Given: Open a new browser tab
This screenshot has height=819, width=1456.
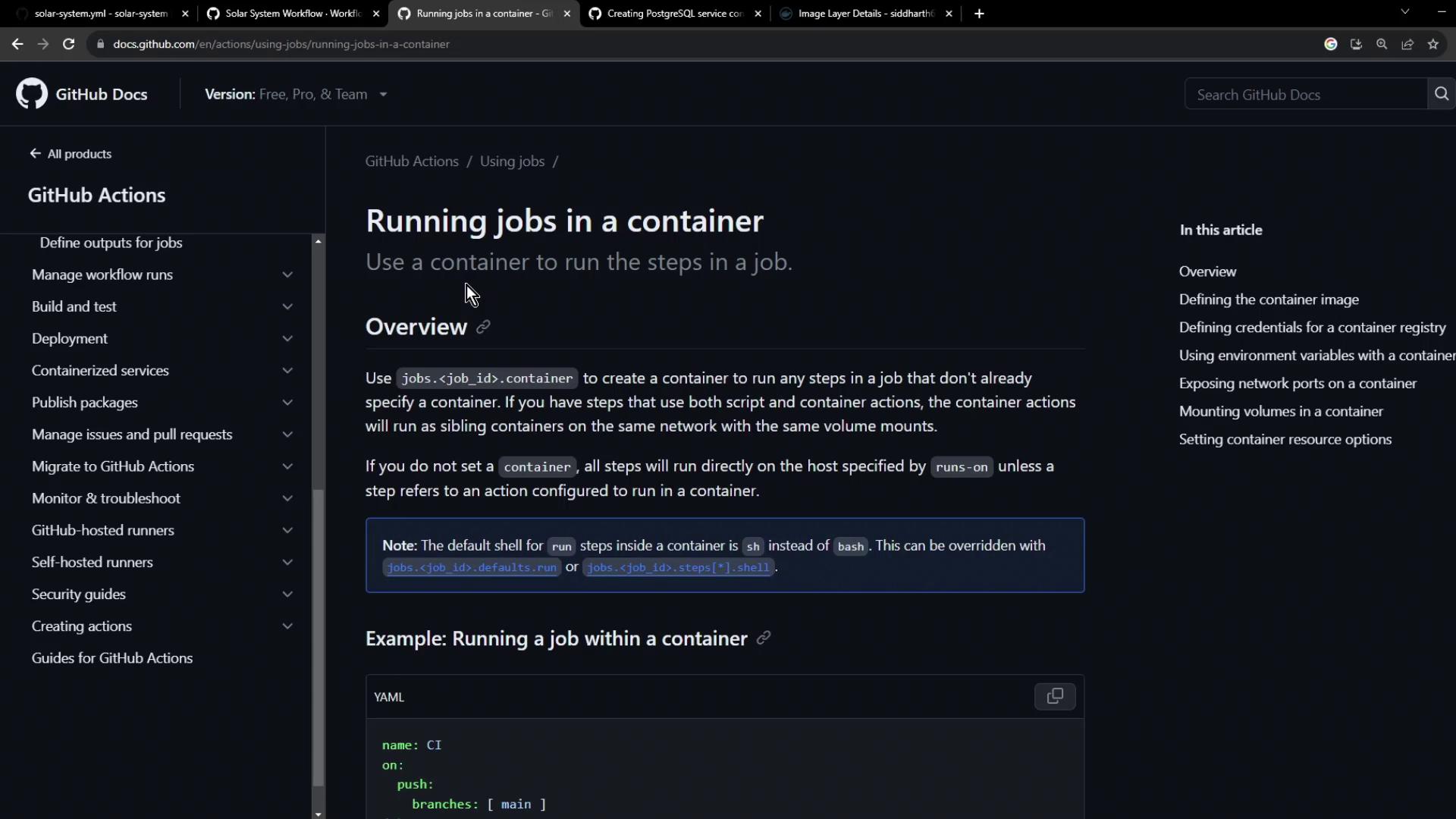Looking at the screenshot, I should point(979,14).
